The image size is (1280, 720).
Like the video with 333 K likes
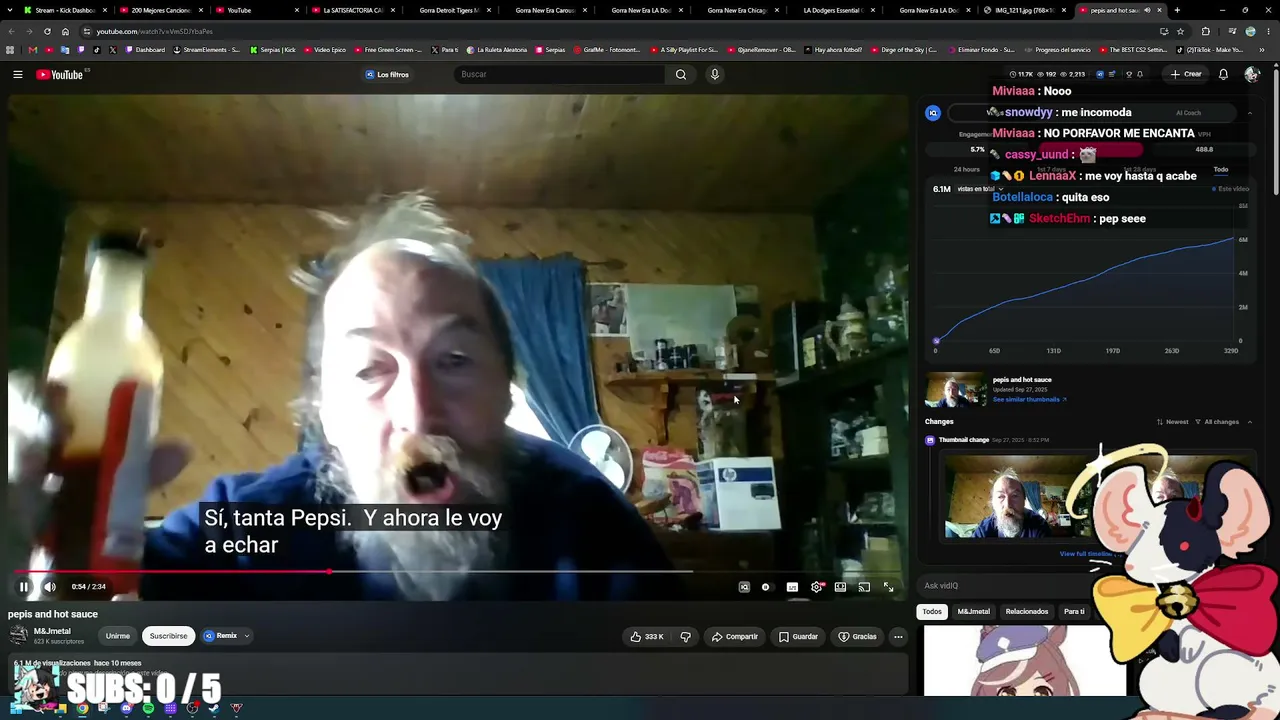point(646,636)
